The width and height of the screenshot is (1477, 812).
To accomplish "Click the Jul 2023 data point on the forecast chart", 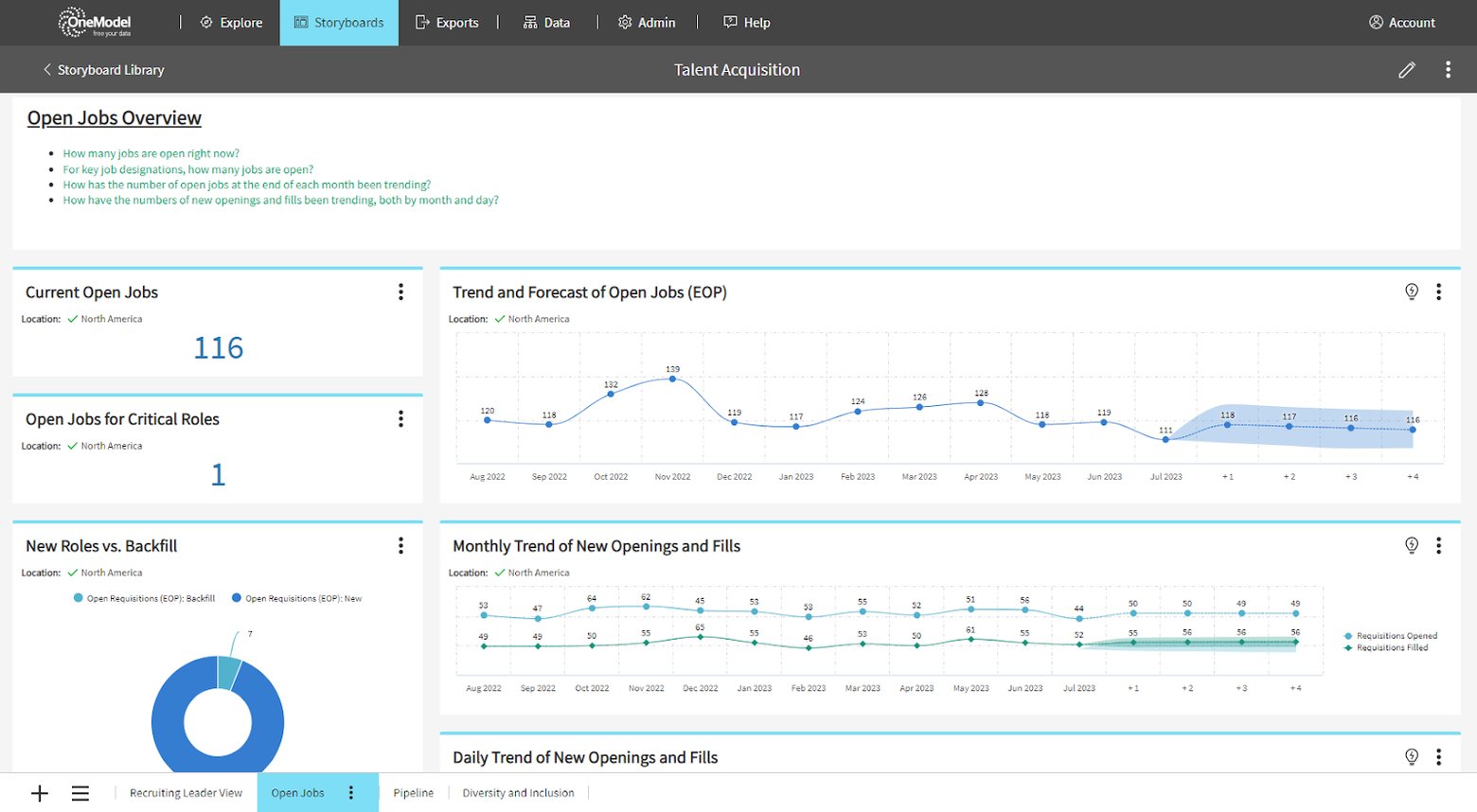I will (1165, 438).
